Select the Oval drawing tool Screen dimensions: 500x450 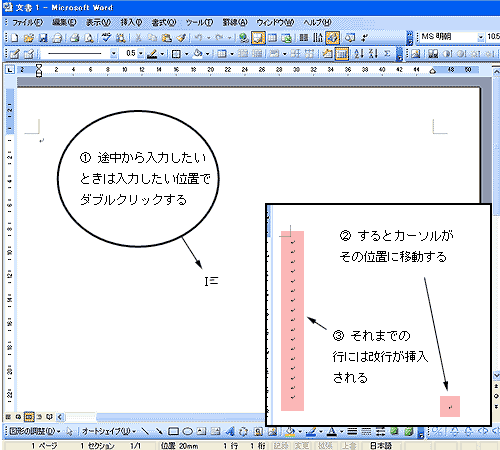[187, 431]
